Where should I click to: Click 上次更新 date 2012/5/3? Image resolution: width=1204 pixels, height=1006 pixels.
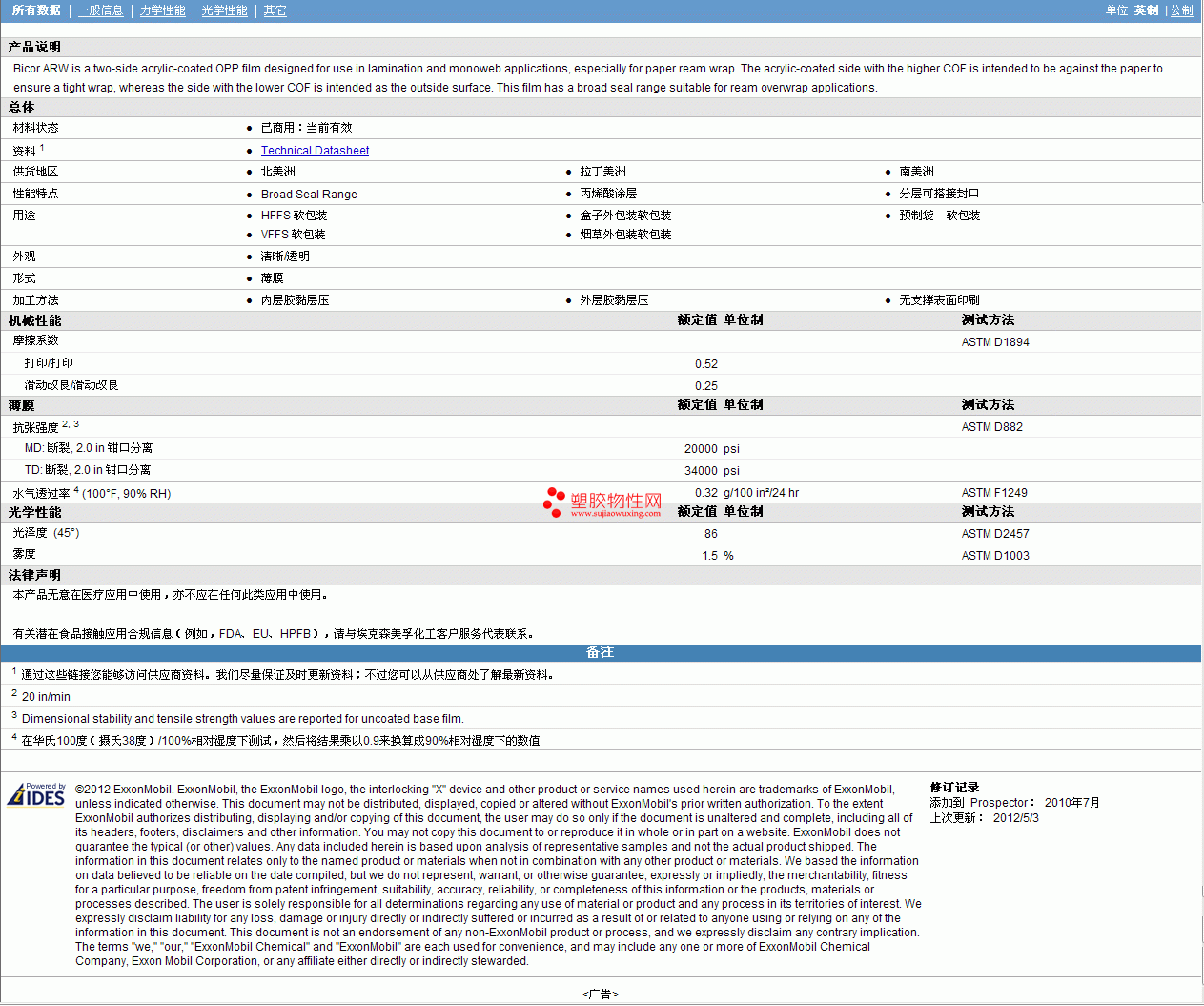pyautogui.click(x=1016, y=818)
